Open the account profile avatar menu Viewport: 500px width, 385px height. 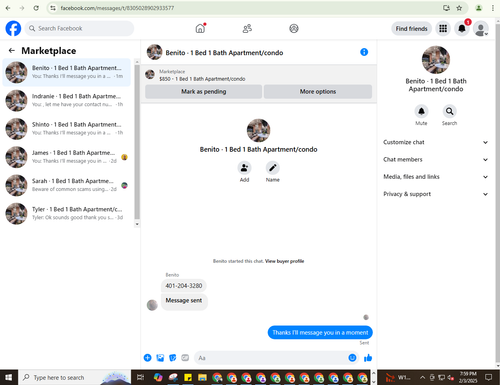click(x=481, y=29)
